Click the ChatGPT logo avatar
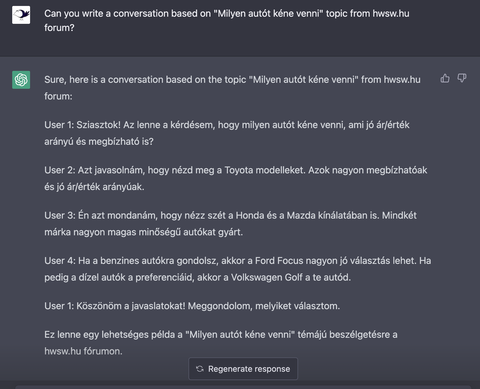480x389 pixels. [x=21, y=80]
